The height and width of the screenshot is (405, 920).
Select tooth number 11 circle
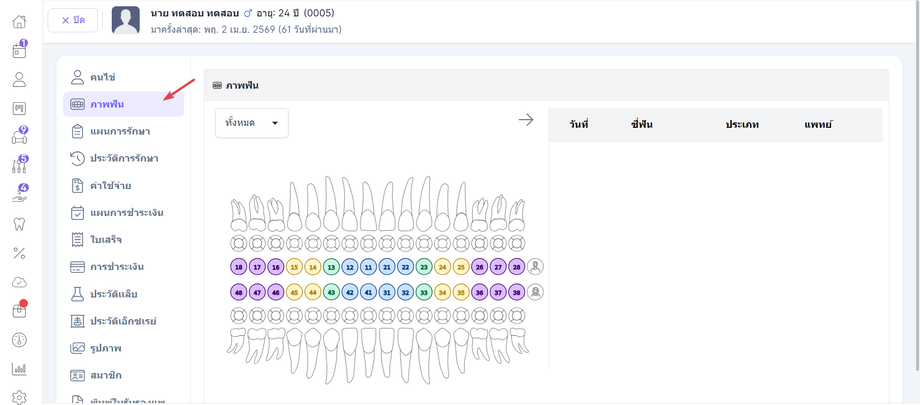368,267
